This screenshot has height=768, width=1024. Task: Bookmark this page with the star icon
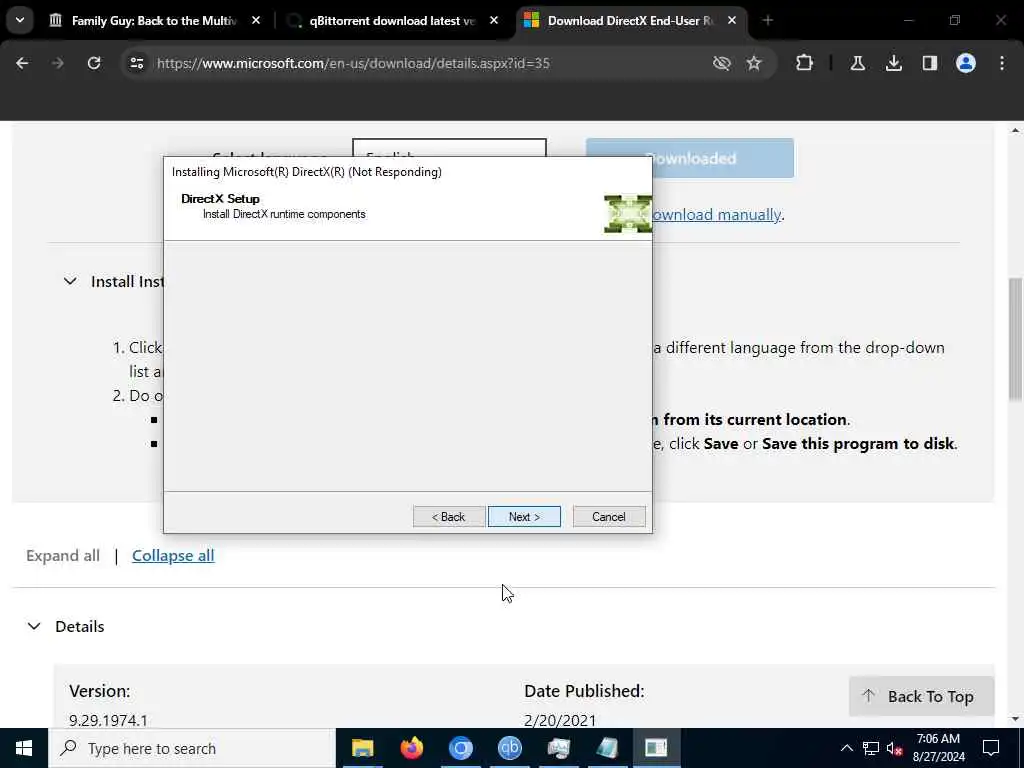[754, 63]
